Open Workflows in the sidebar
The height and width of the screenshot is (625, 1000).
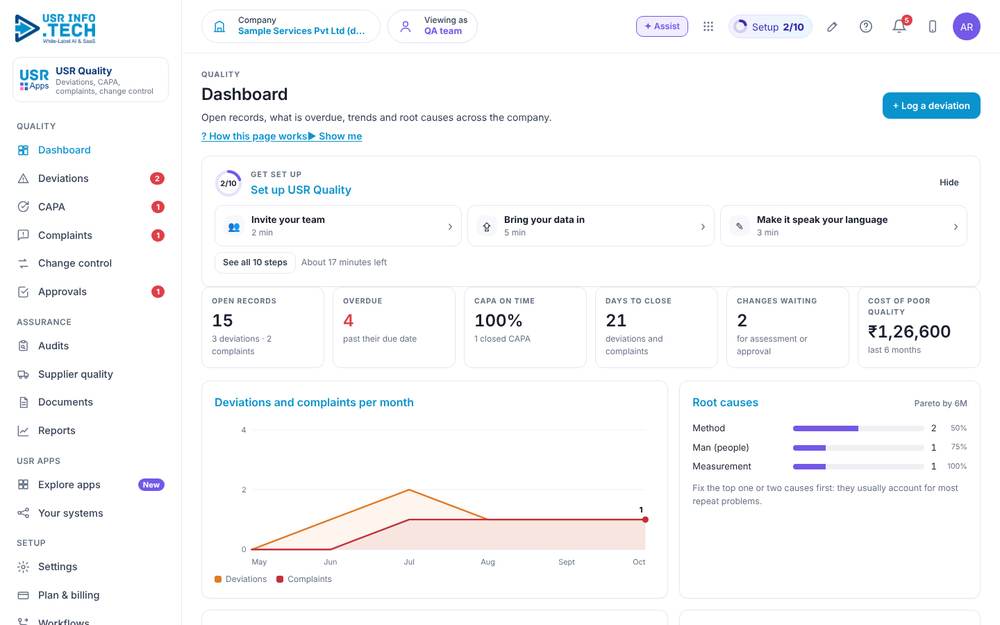tap(91, 620)
